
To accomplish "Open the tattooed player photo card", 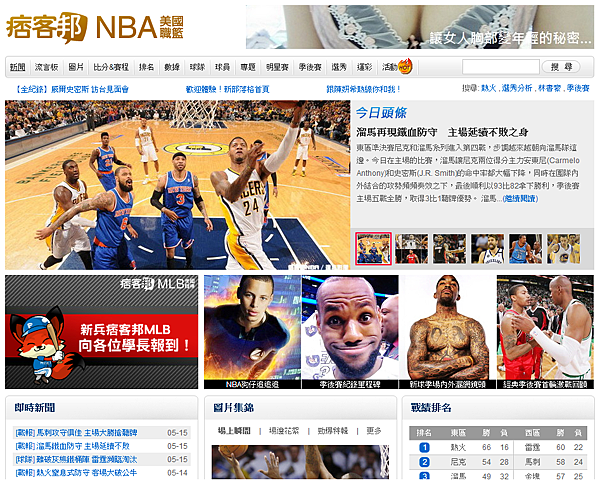I will 448,332.
